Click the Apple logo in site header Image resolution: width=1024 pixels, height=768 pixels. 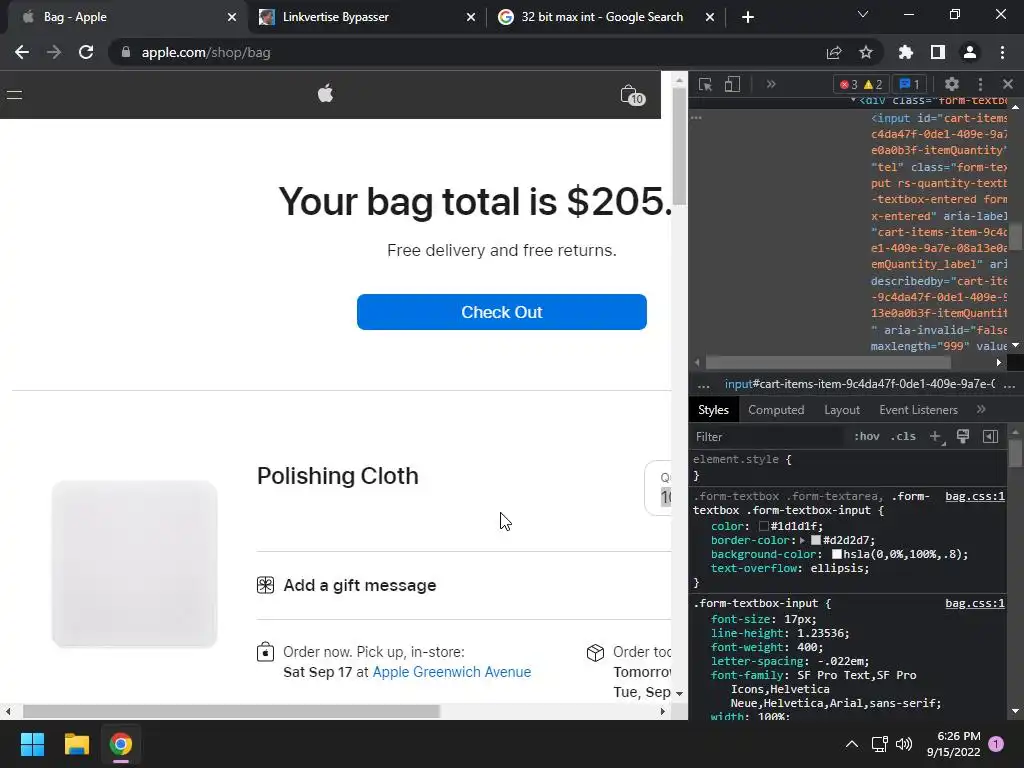click(325, 94)
